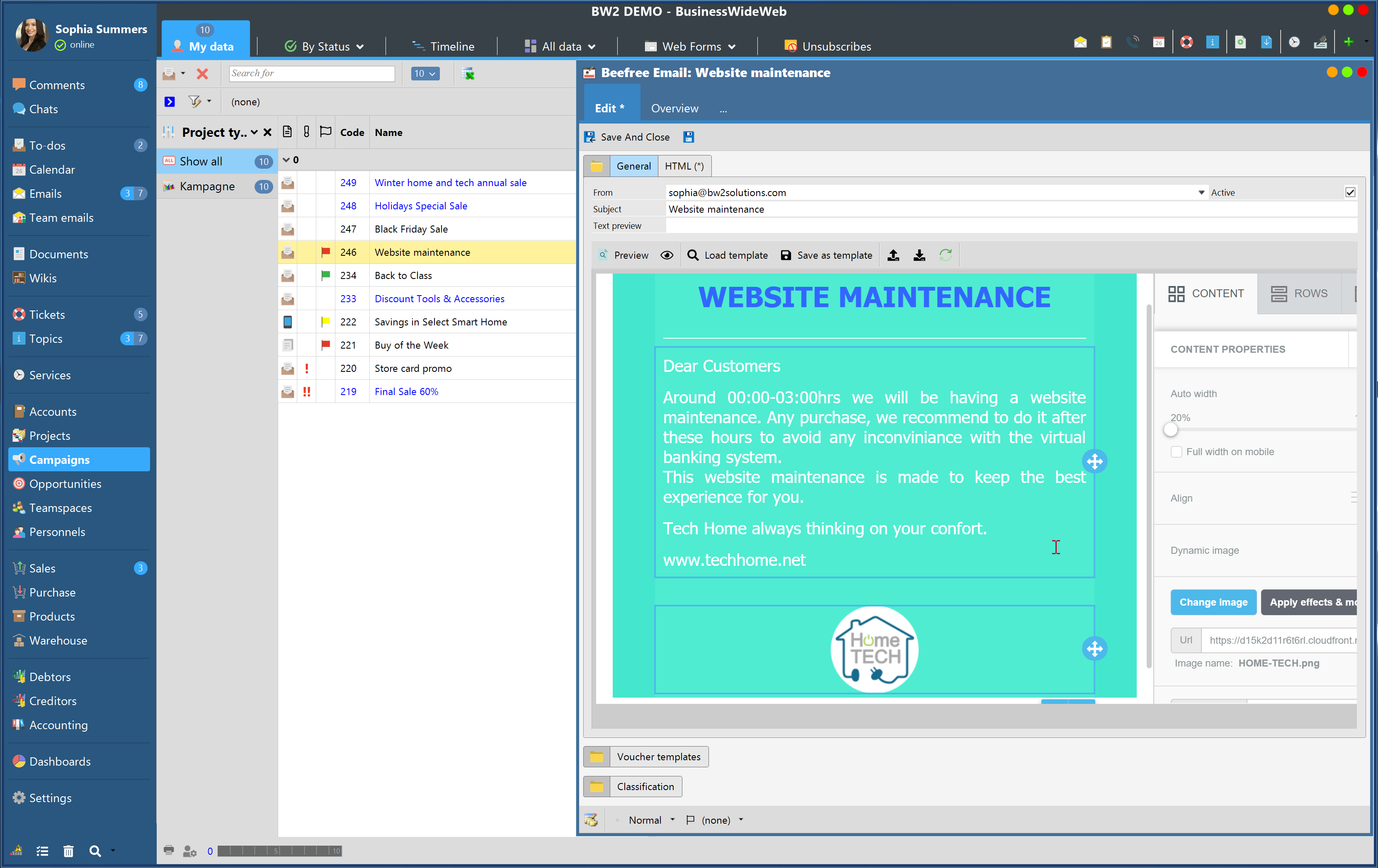Open the From email address dropdown
Viewport: 1378px width, 868px height.
[1201, 192]
